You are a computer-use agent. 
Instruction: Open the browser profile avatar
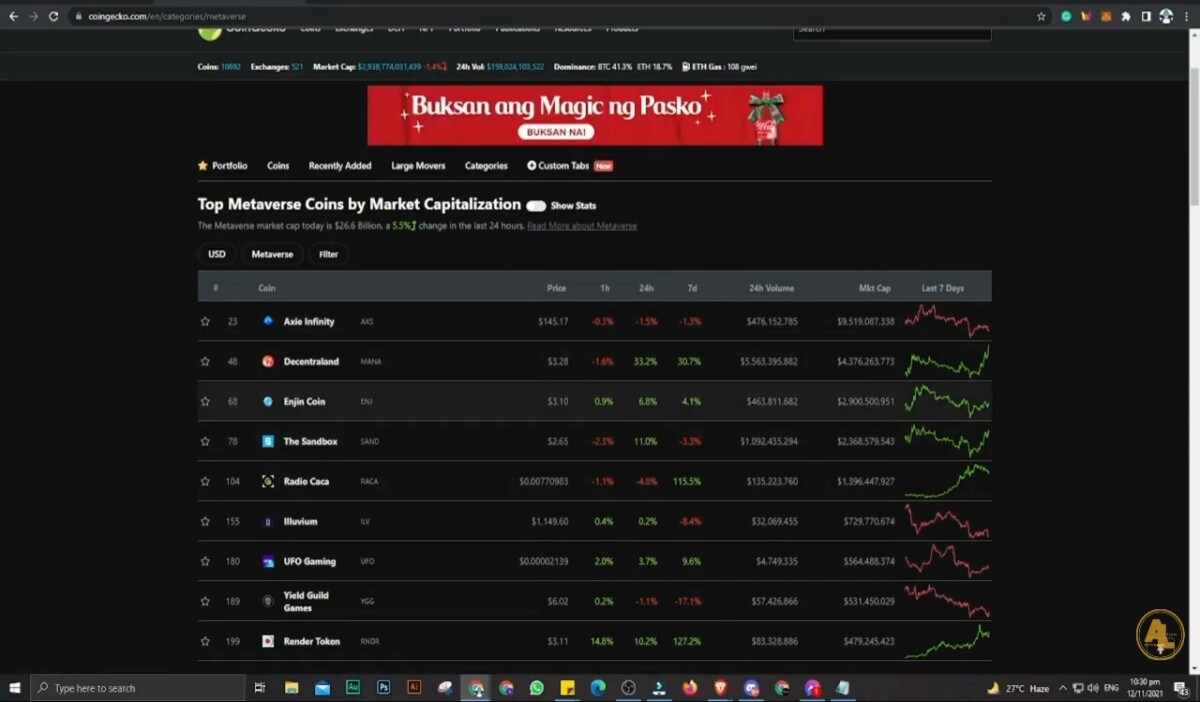pyautogui.click(x=1166, y=16)
